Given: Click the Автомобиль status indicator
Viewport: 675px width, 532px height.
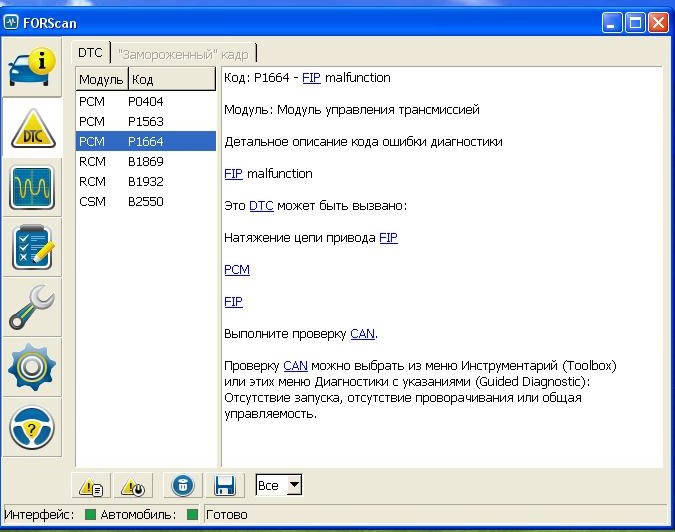Looking at the screenshot, I should pos(192,514).
